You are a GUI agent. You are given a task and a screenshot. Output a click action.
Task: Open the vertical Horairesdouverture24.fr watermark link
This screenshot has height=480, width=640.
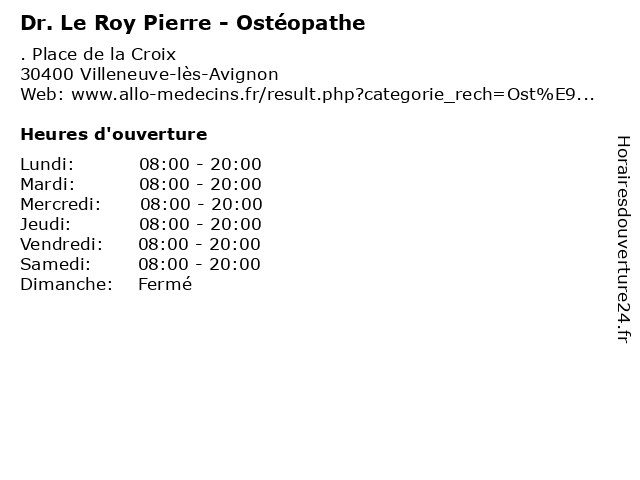622,240
